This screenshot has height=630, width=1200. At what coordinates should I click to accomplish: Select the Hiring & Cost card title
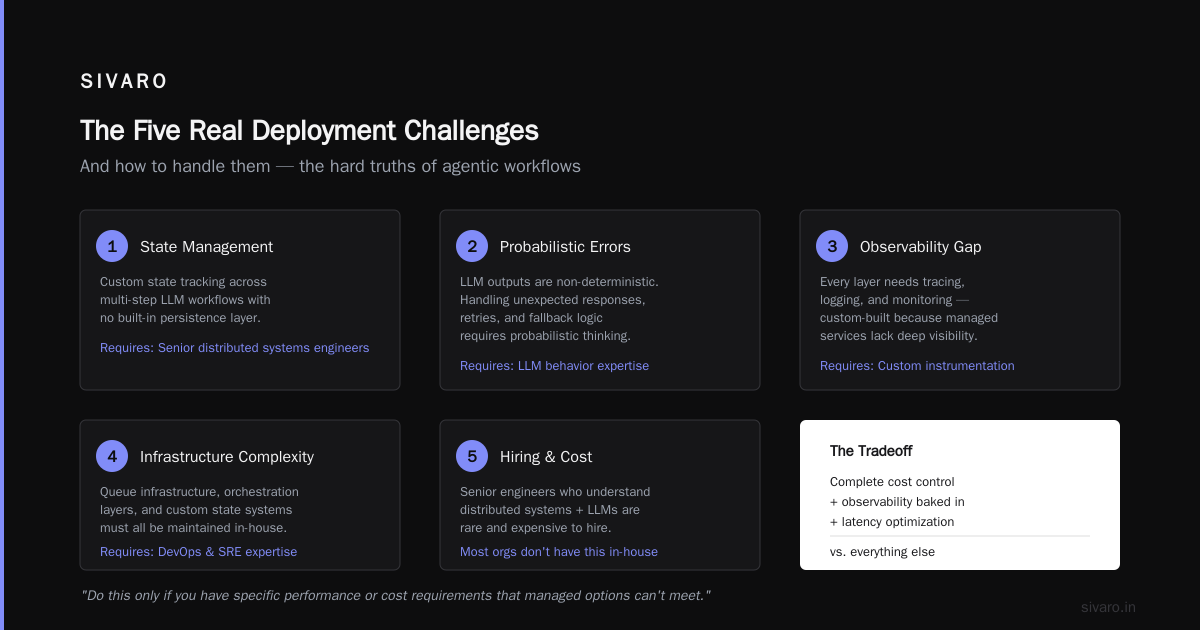pyautogui.click(x=546, y=457)
